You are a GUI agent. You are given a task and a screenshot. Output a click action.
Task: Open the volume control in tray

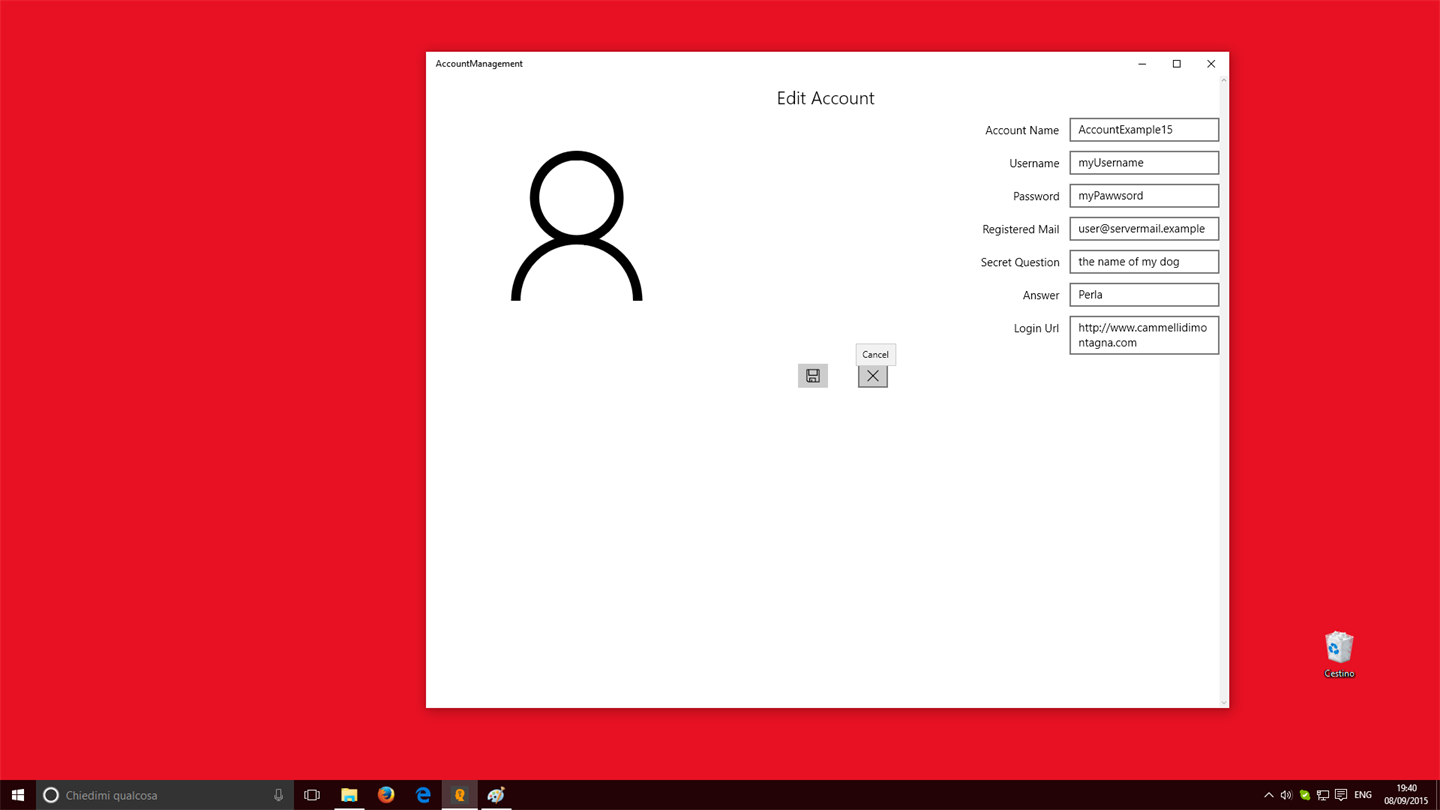(x=1286, y=795)
